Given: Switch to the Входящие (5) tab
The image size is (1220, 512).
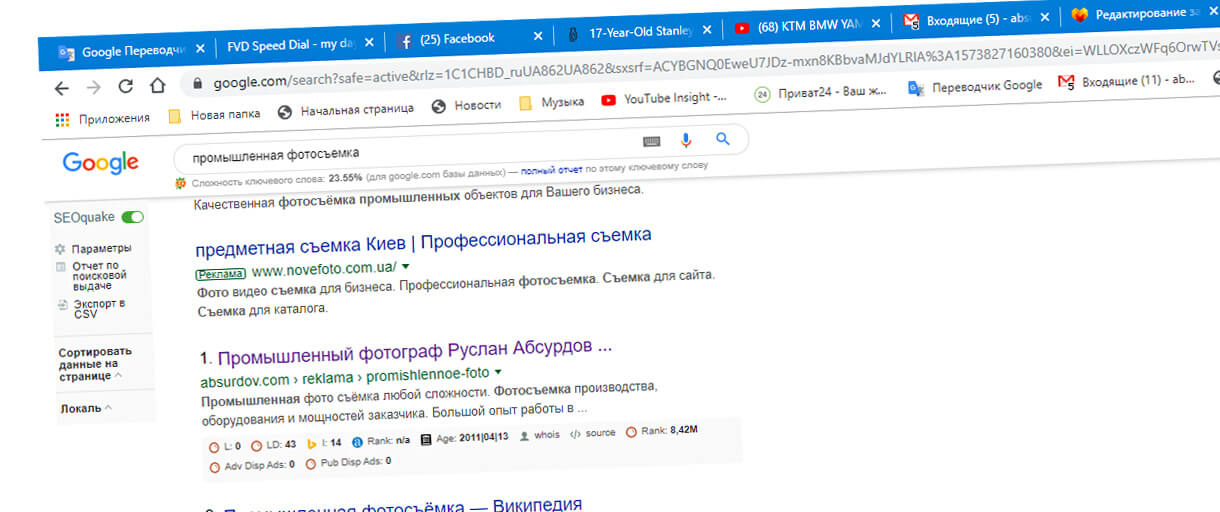Looking at the screenshot, I should tap(968, 20).
